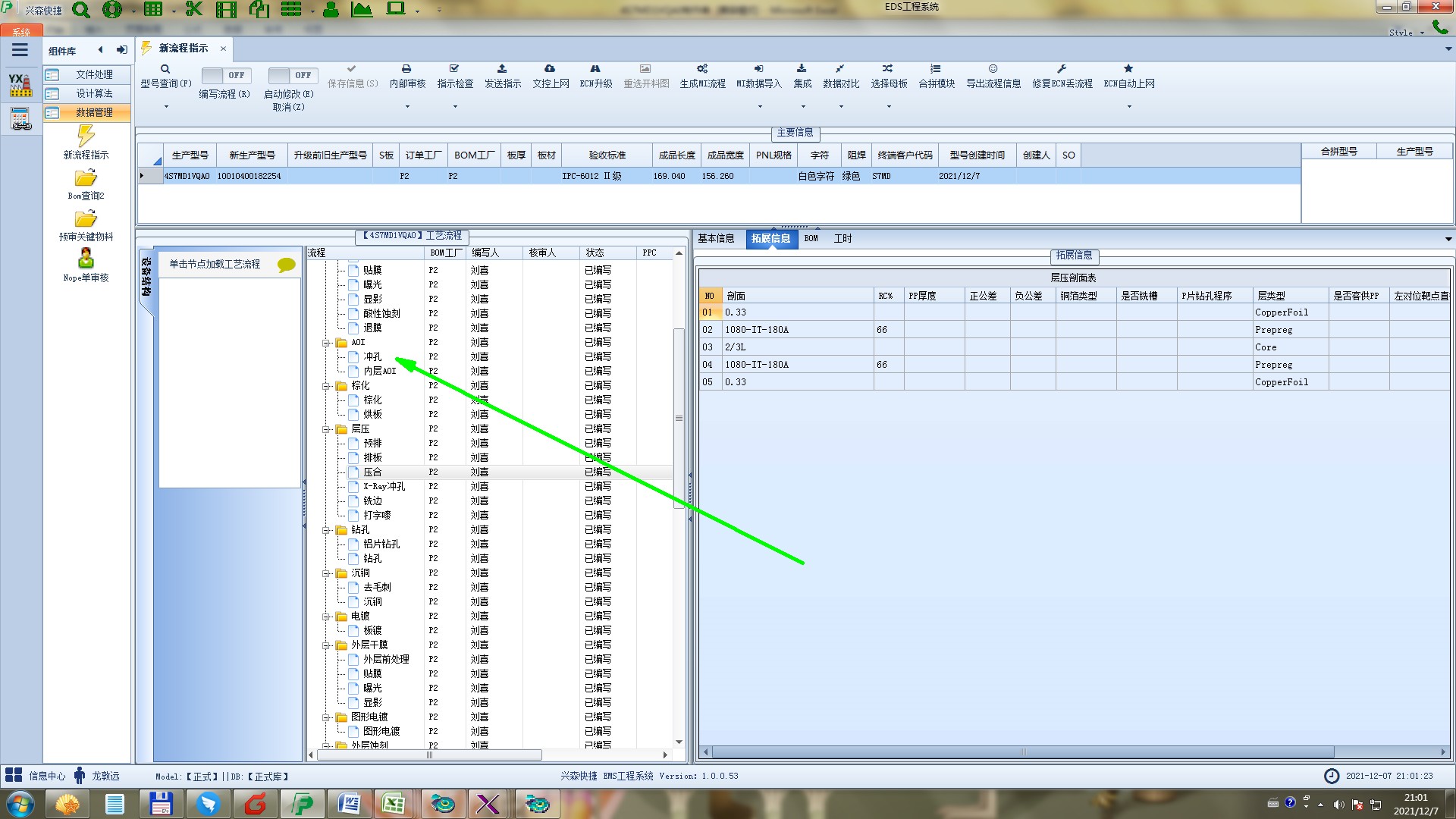Click the 文控上网 cloud icon
Viewport: 1456px width, 819px height.
(550, 69)
